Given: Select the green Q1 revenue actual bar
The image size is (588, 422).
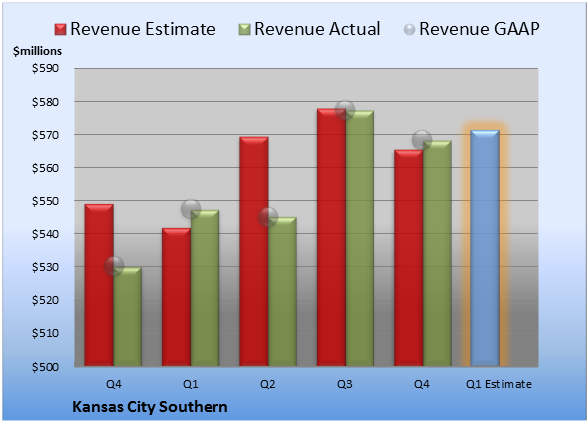Looking at the screenshot, I should tap(205, 288).
